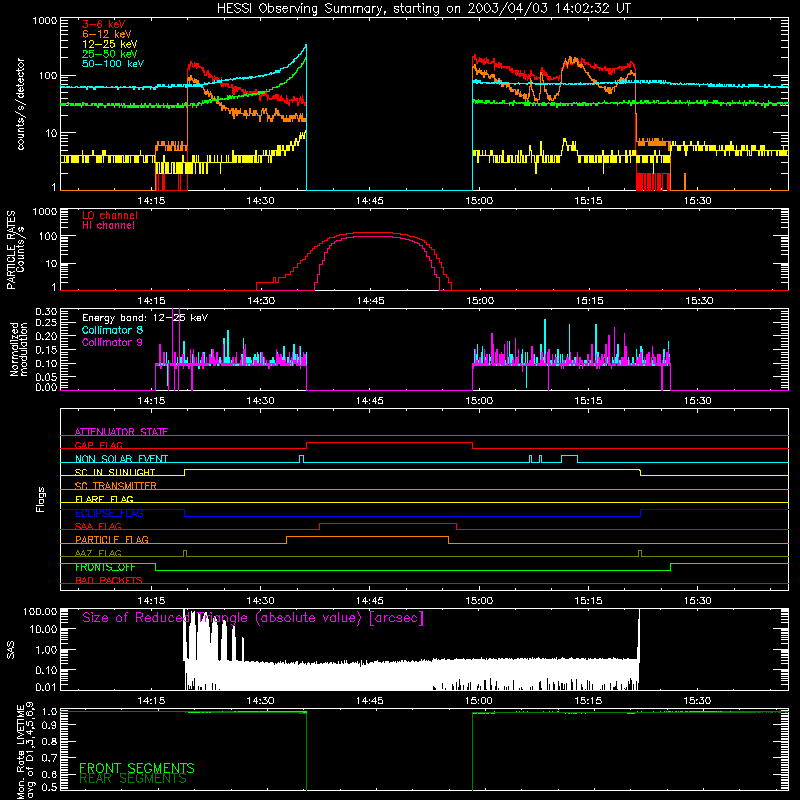Click the SC TRANSMITTER flag label
The height and width of the screenshot is (800, 800).
116,486
